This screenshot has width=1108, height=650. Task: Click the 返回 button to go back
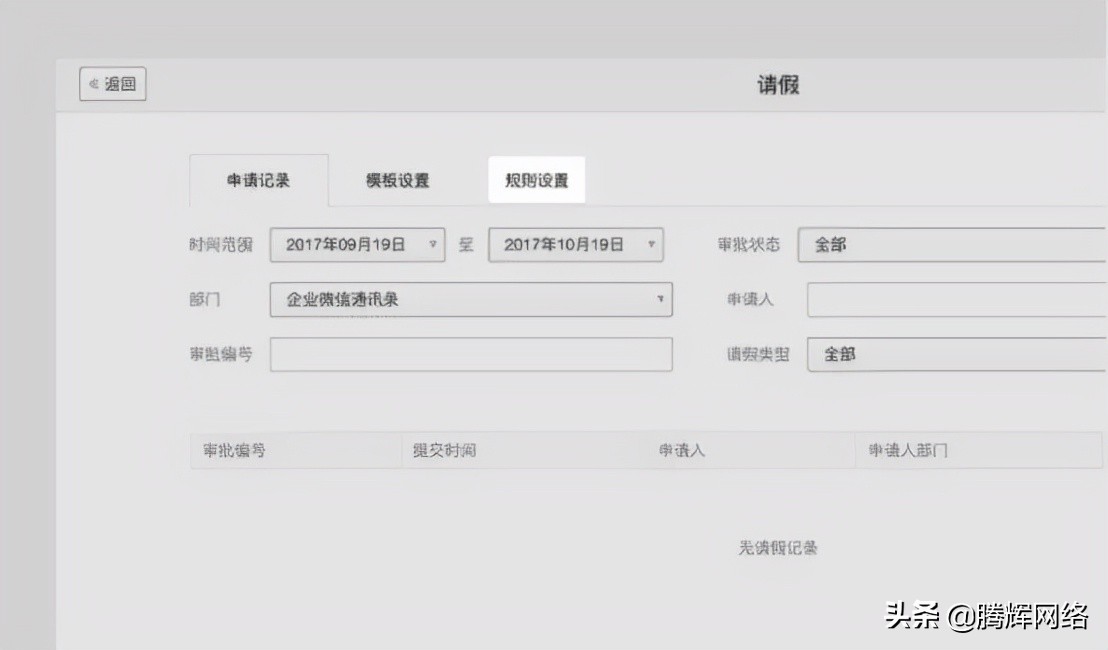(112, 84)
